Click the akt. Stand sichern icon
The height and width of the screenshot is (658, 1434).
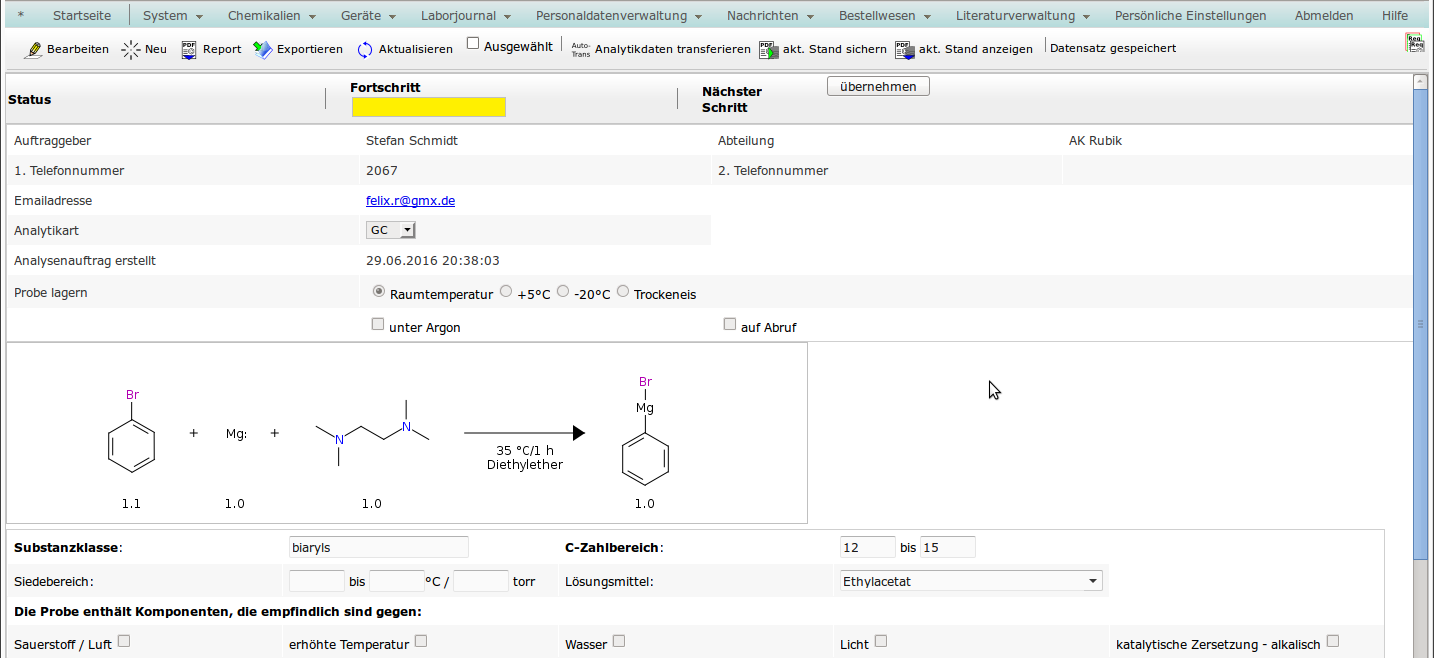pos(768,49)
